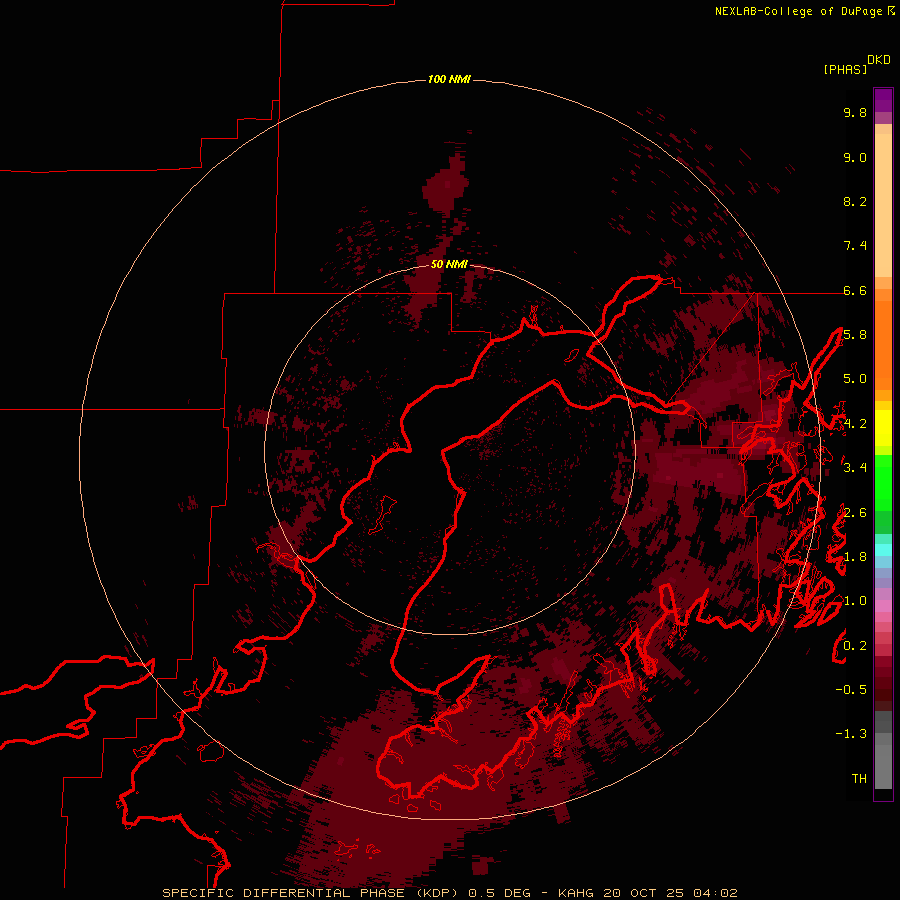Click the DKD label above the color scale
Image resolution: width=900 pixels, height=900 pixels.
click(879, 60)
